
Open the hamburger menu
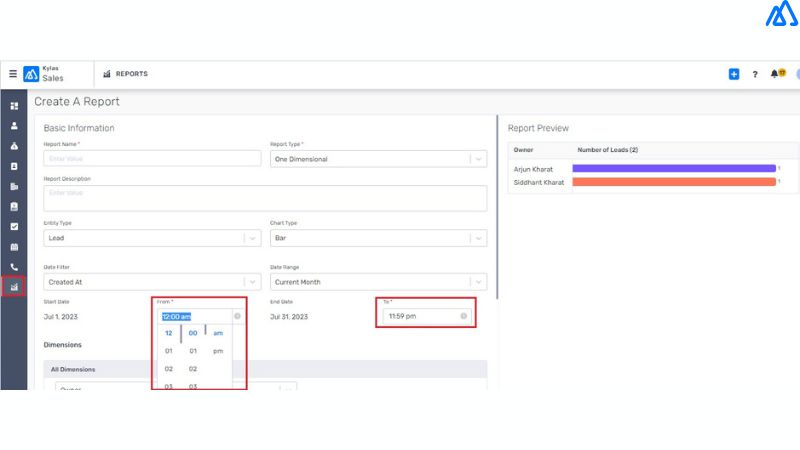point(13,74)
